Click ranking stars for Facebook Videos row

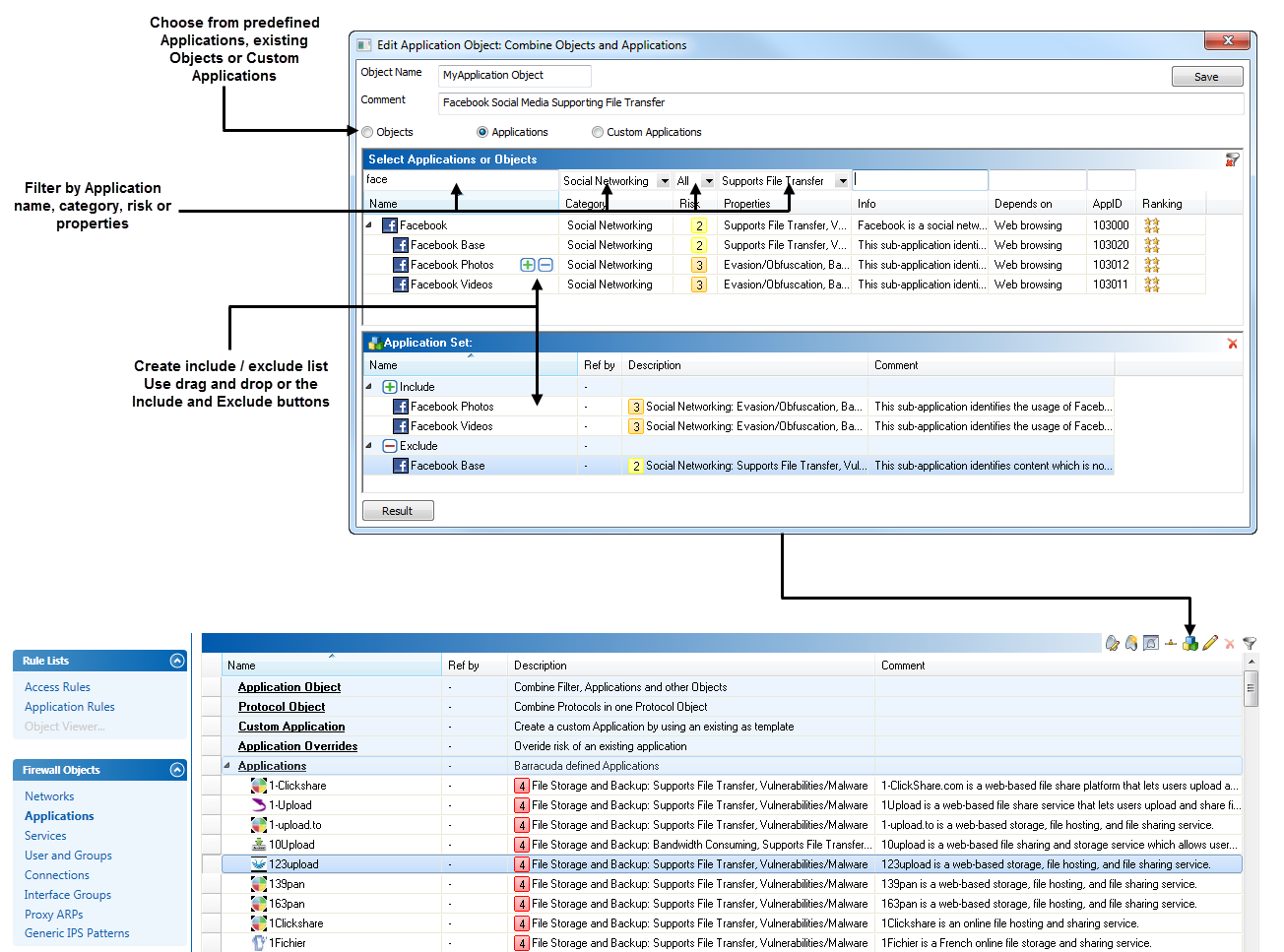point(1151,285)
